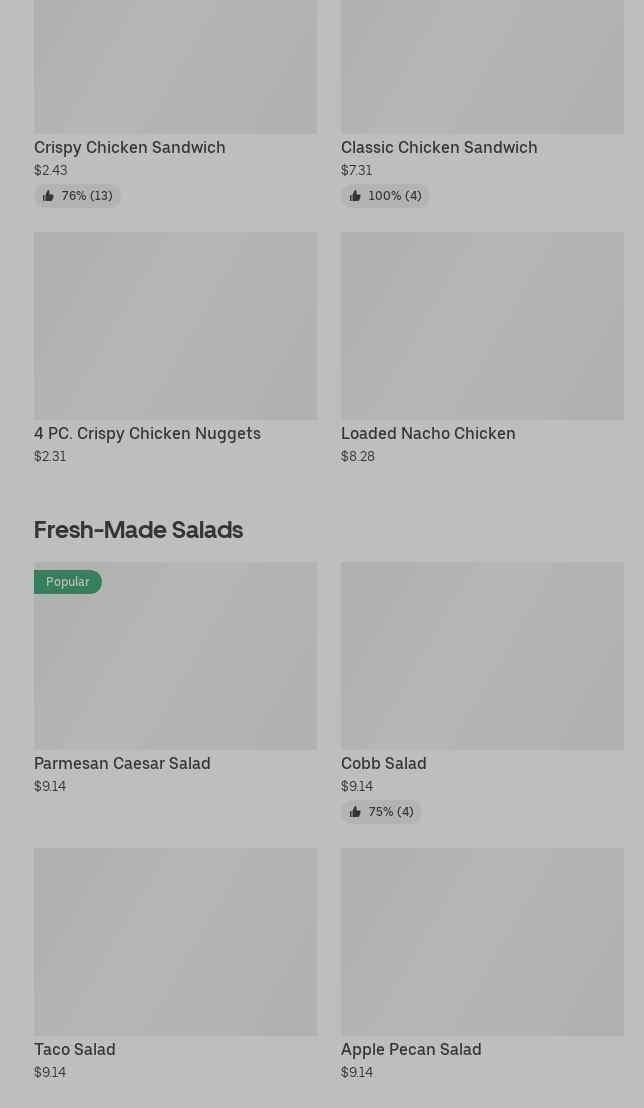Click the Crispy Chicken Sandwich title
Image resolution: width=644 pixels, height=1108 pixels.
(129, 148)
